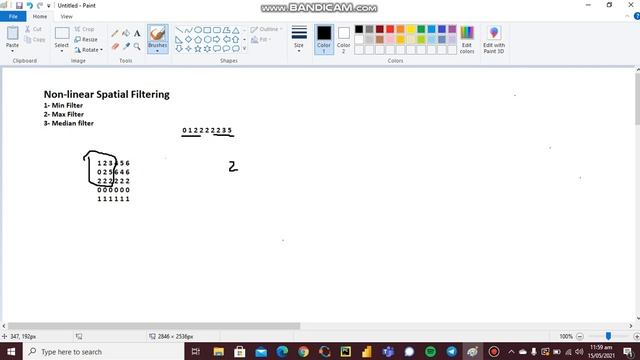Expand the Shapes gallery more arrow
This screenshot has height=360, width=640.
coord(244,49)
